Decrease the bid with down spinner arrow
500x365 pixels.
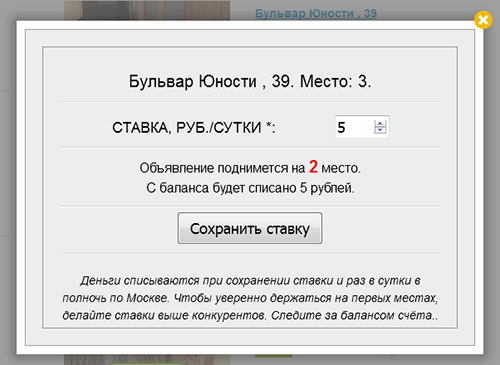pos(380,130)
